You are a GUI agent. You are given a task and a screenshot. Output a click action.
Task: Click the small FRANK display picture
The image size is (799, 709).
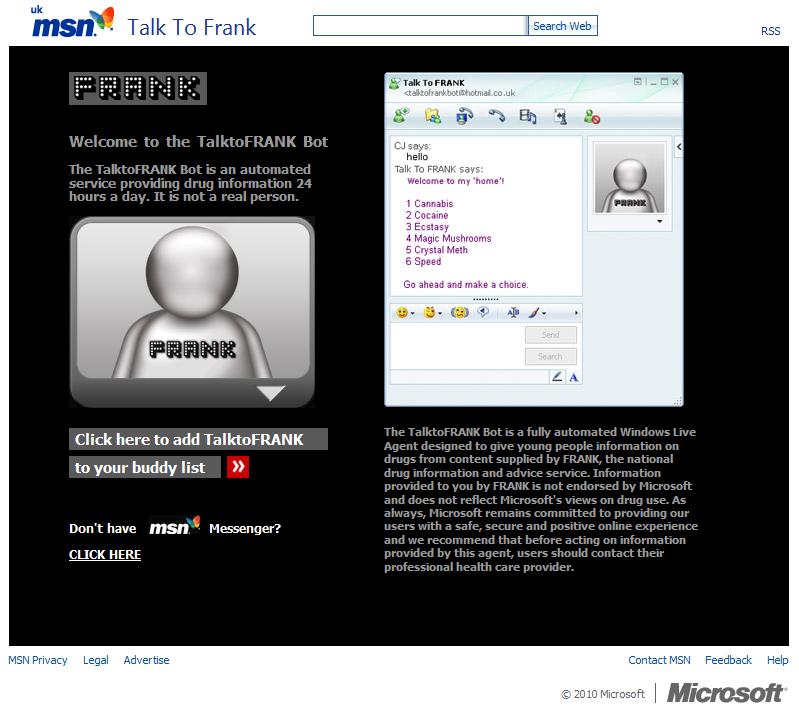pyautogui.click(x=630, y=177)
